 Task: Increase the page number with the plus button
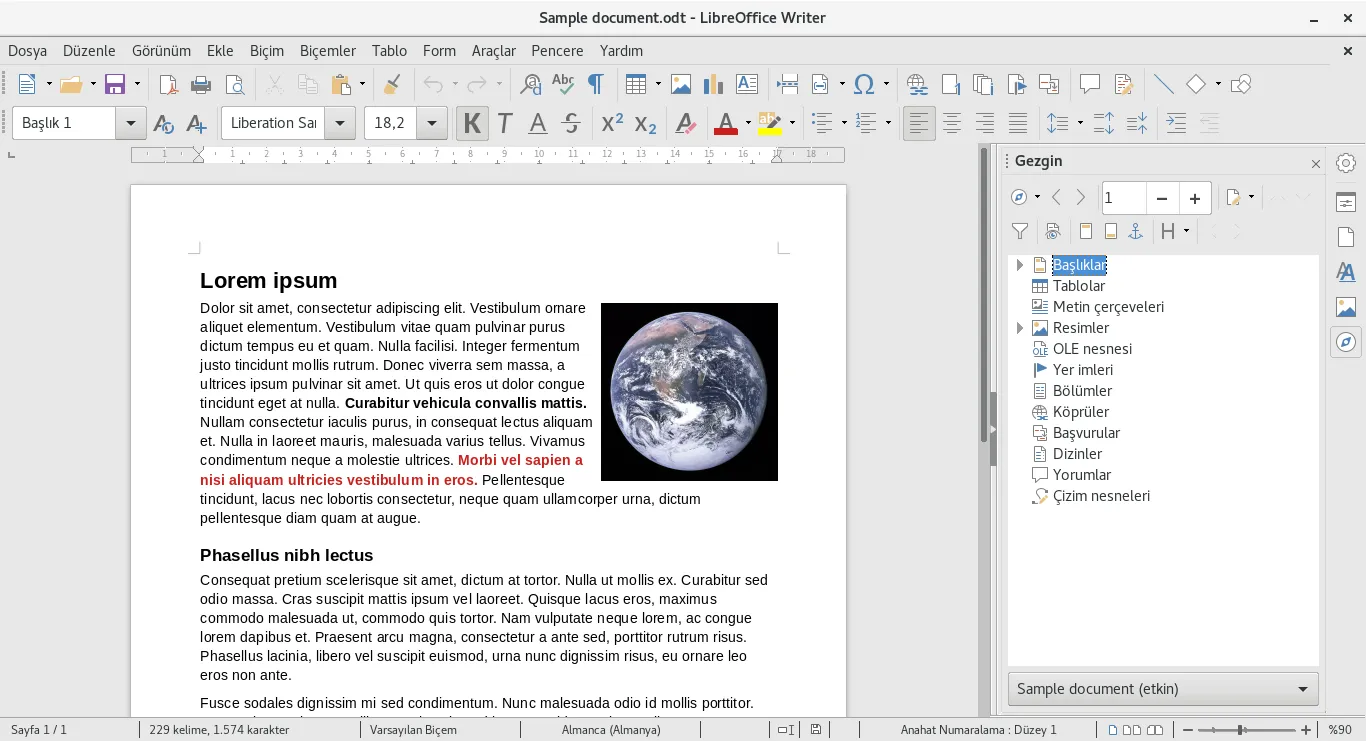click(x=1195, y=198)
